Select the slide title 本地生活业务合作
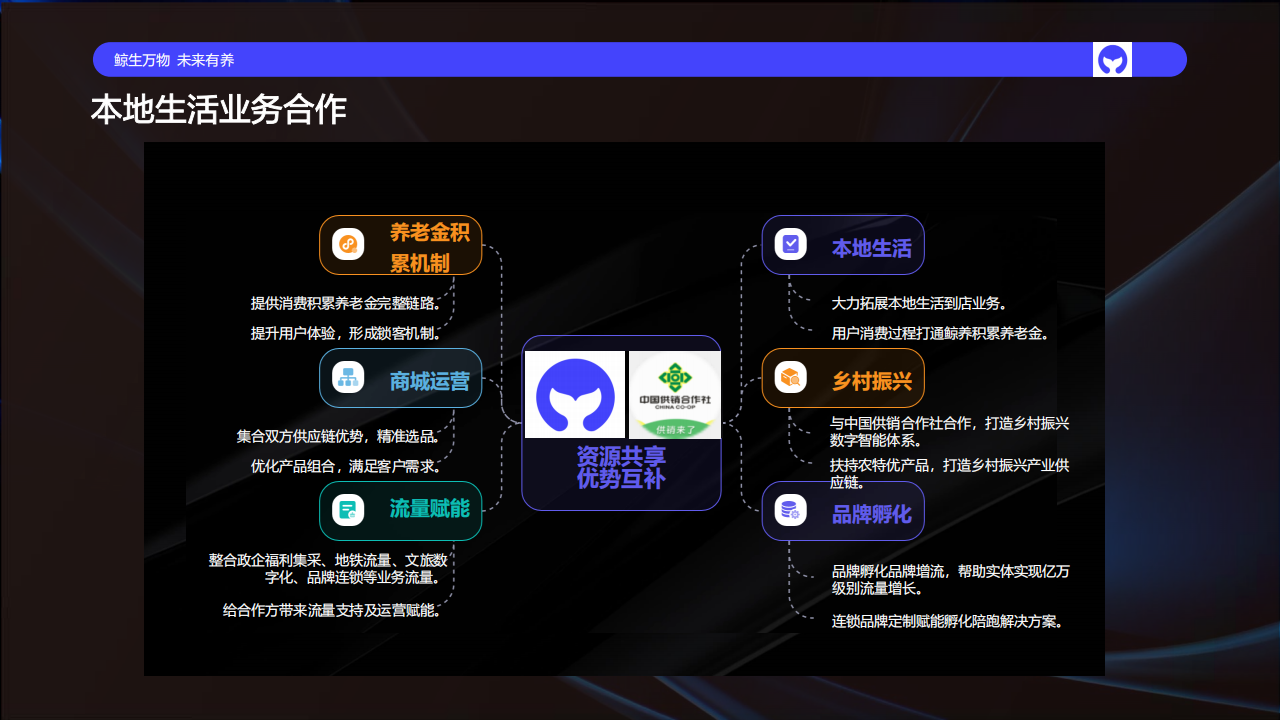The height and width of the screenshot is (720, 1280). tap(218, 110)
